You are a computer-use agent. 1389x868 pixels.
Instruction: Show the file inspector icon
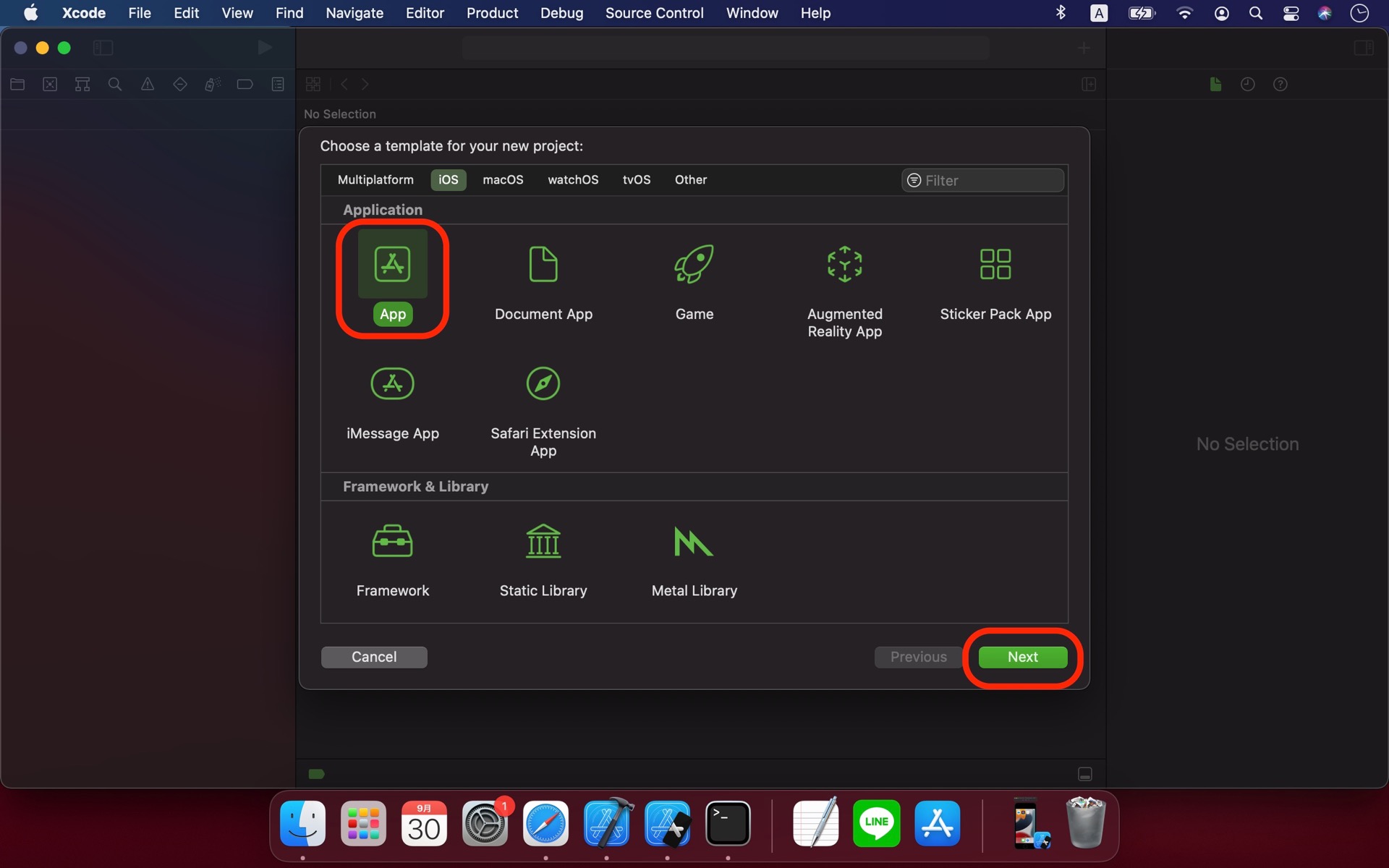click(x=1215, y=85)
